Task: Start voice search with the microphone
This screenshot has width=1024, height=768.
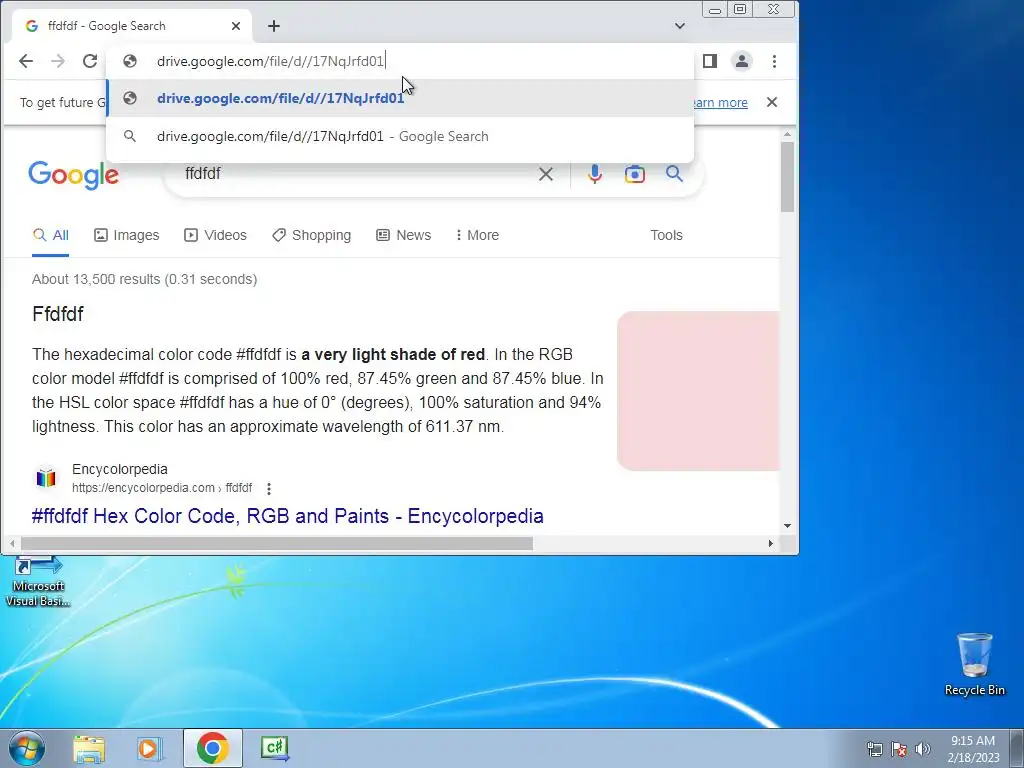Action: pyautogui.click(x=594, y=174)
